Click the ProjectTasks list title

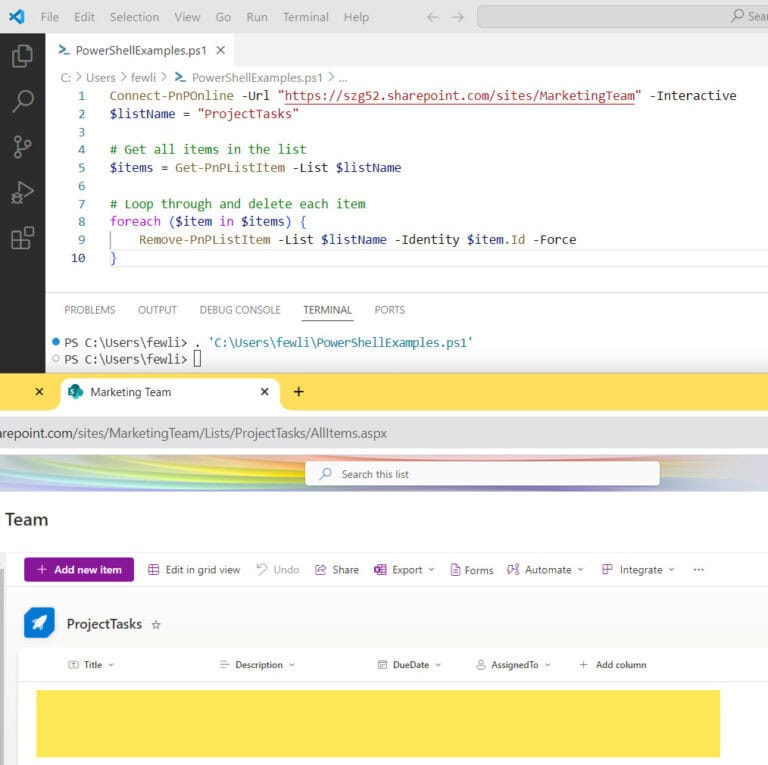click(x=104, y=624)
